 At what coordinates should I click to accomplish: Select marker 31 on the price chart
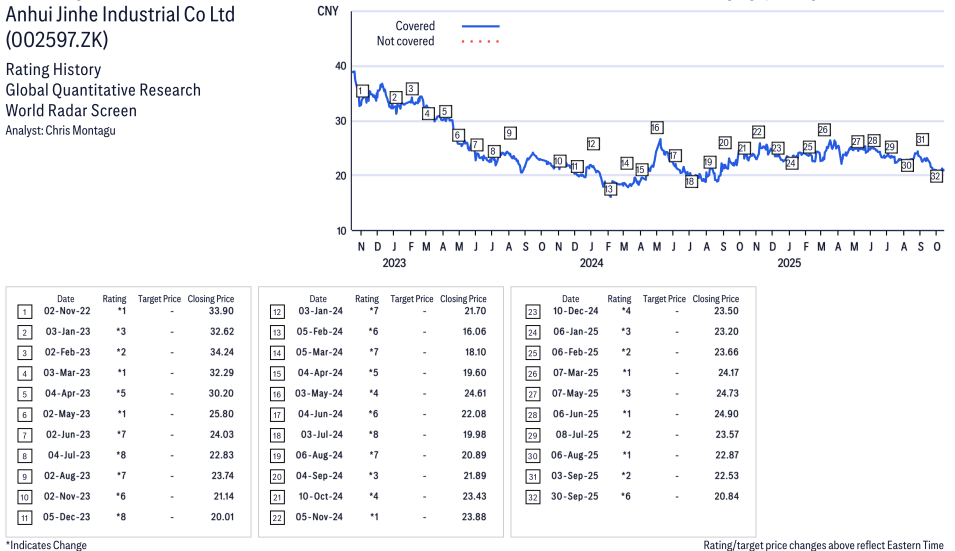pyautogui.click(x=922, y=140)
